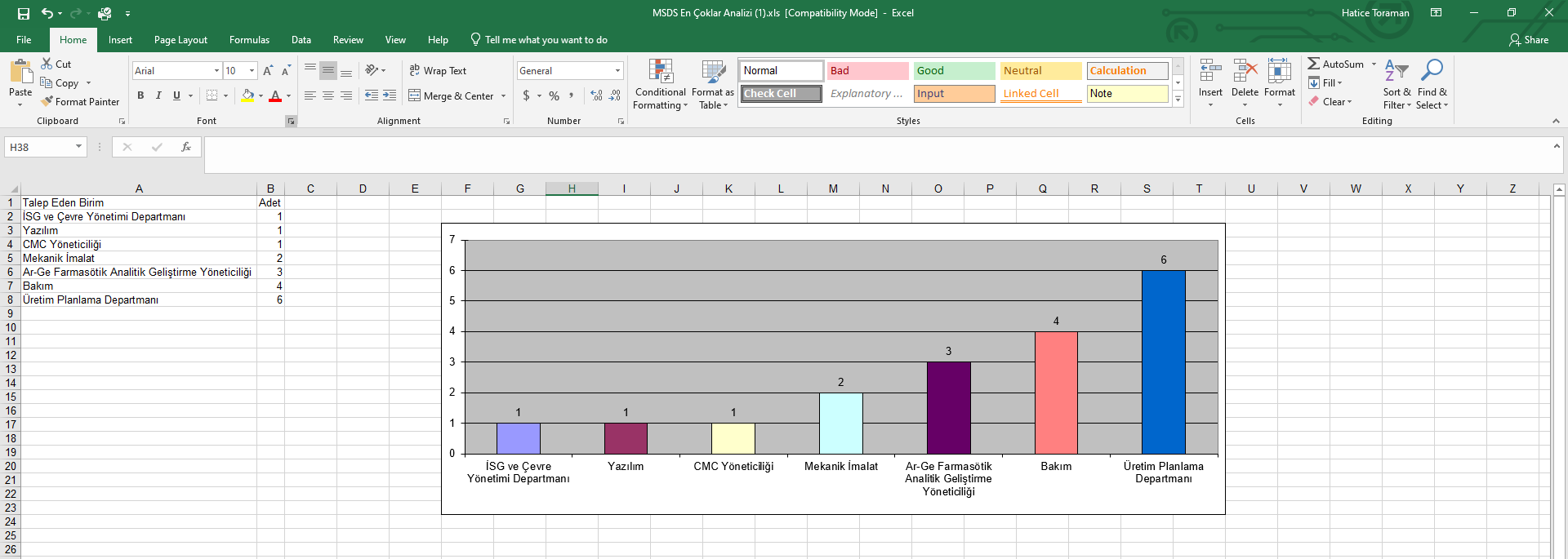Image resolution: width=1568 pixels, height=559 pixels.
Task: Open the font name dropdown showing Arial
Action: click(x=177, y=71)
